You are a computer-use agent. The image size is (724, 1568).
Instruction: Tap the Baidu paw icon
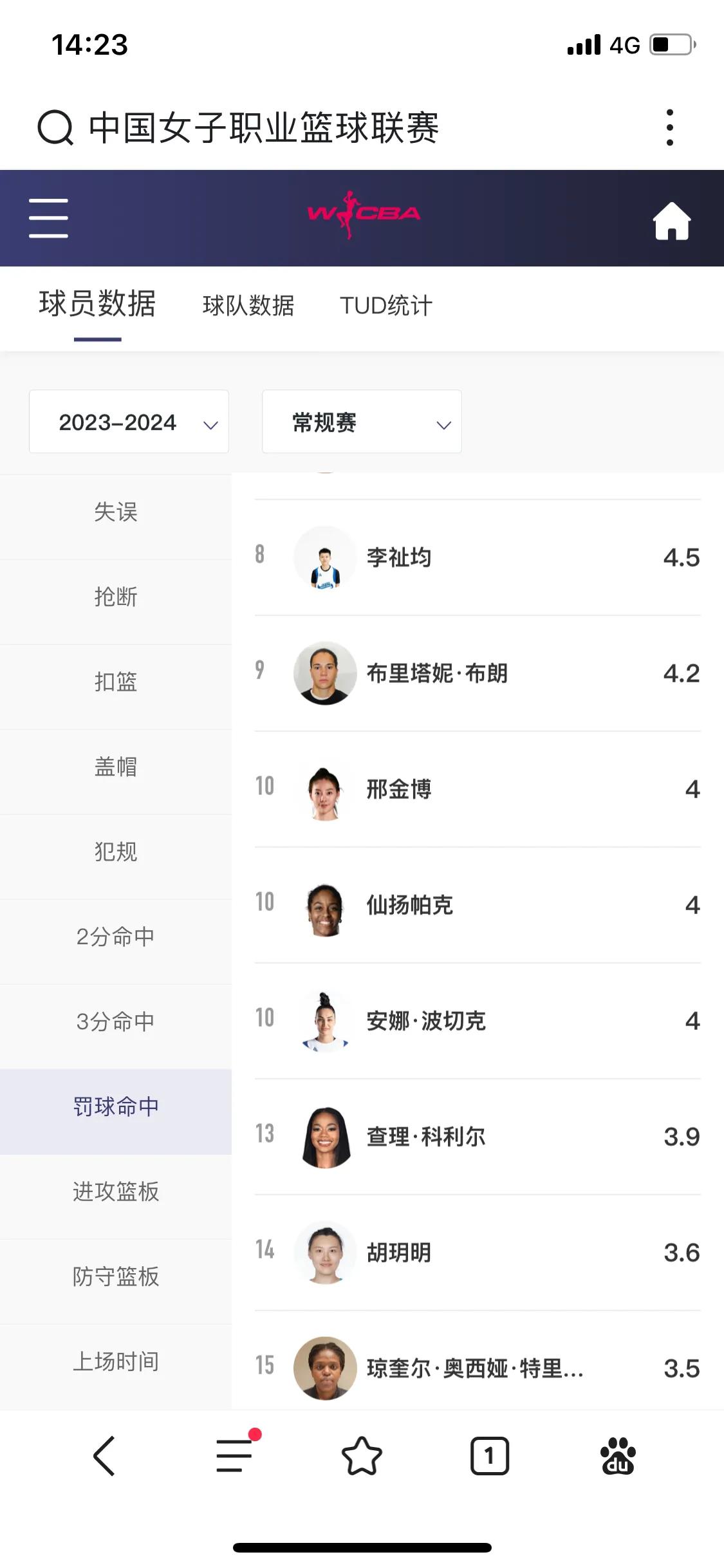pos(618,1455)
